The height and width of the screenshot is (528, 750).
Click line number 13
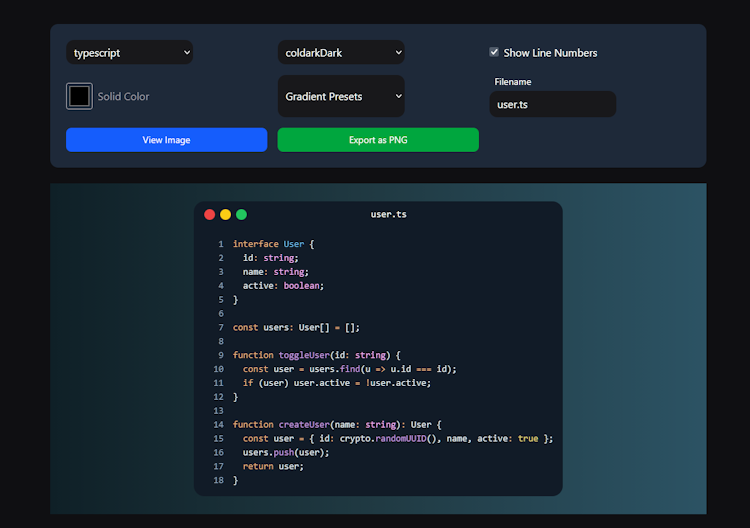[x=218, y=410]
